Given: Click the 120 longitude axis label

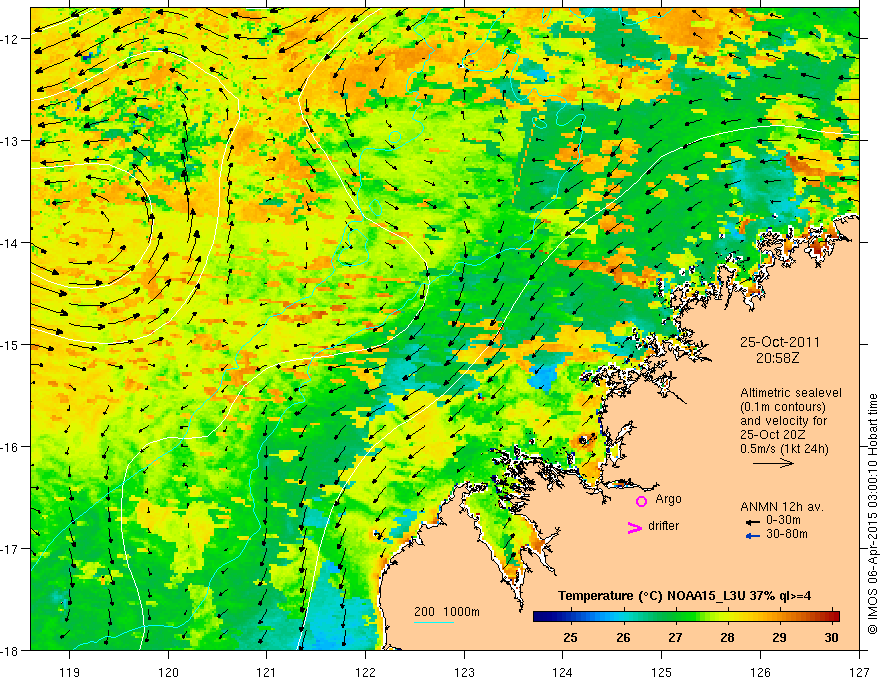Looking at the screenshot, I should pos(168,673).
